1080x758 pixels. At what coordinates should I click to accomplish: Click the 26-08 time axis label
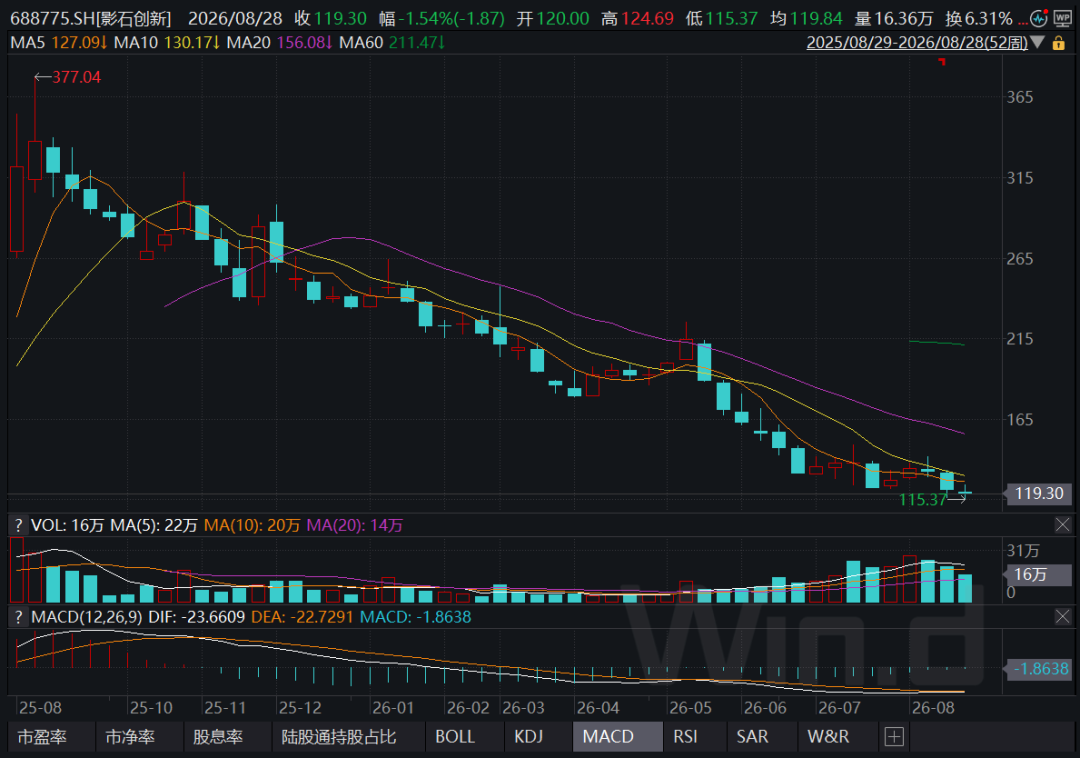pyautogui.click(x=933, y=708)
